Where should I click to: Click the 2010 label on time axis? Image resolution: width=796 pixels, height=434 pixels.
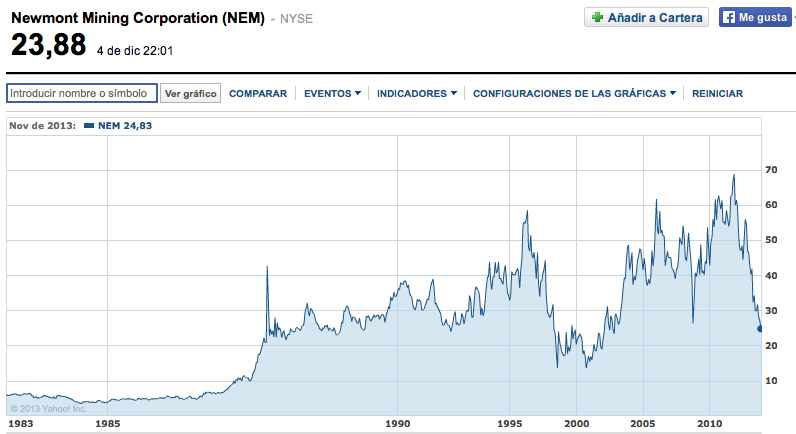point(710,424)
